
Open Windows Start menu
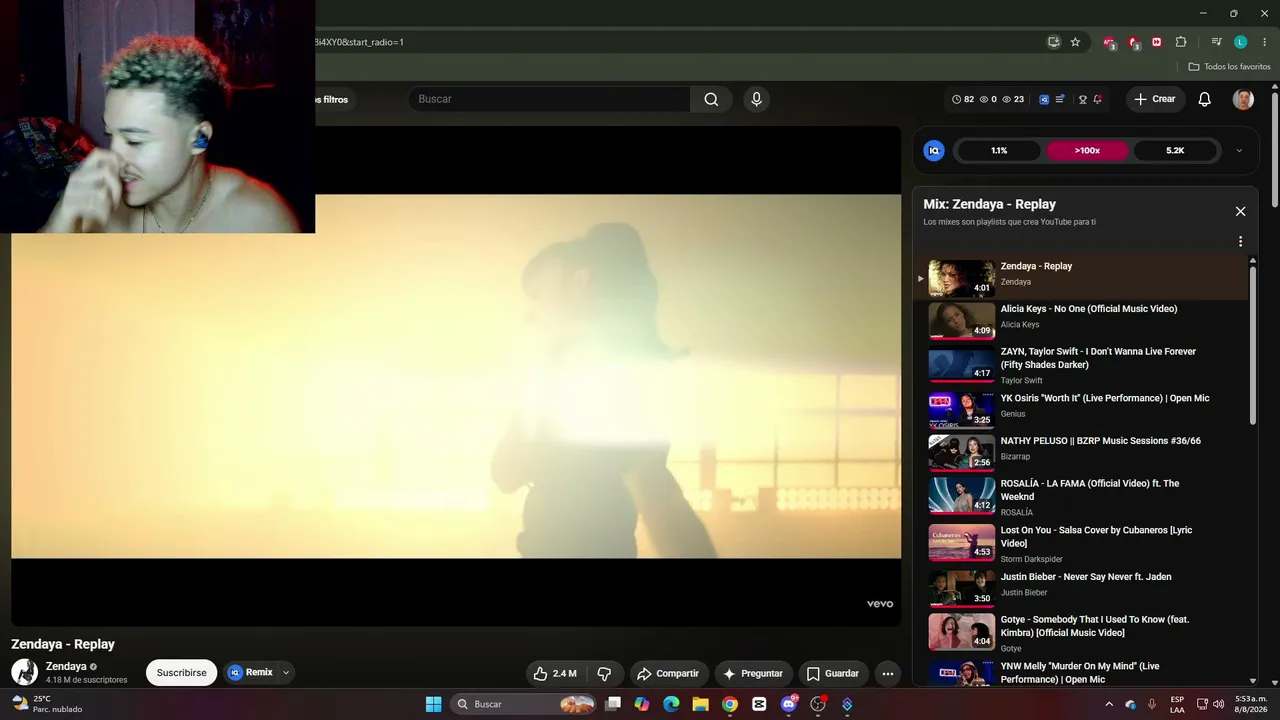pyautogui.click(x=433, y=704)
